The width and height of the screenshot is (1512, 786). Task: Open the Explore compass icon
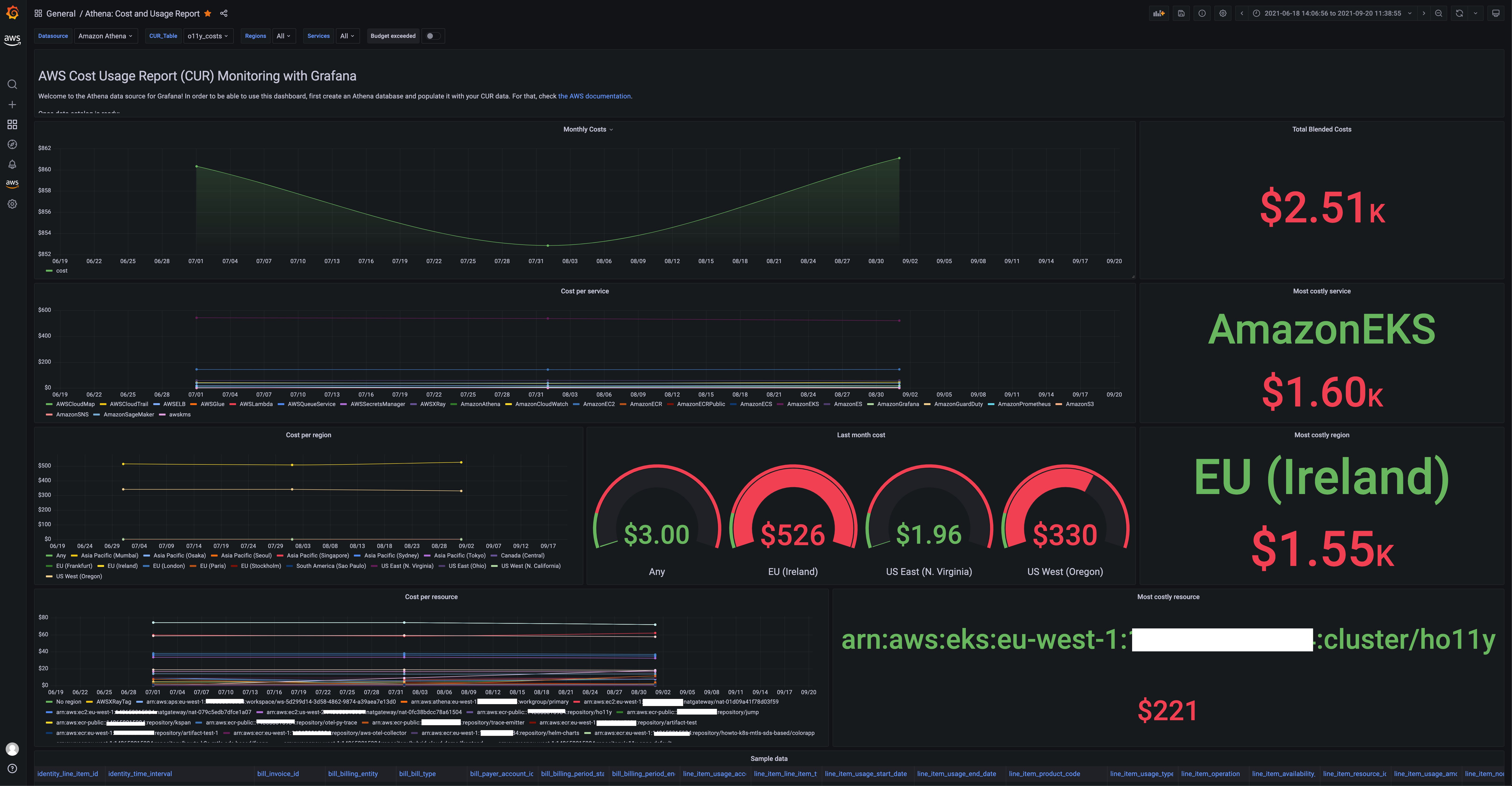point(12,144)
